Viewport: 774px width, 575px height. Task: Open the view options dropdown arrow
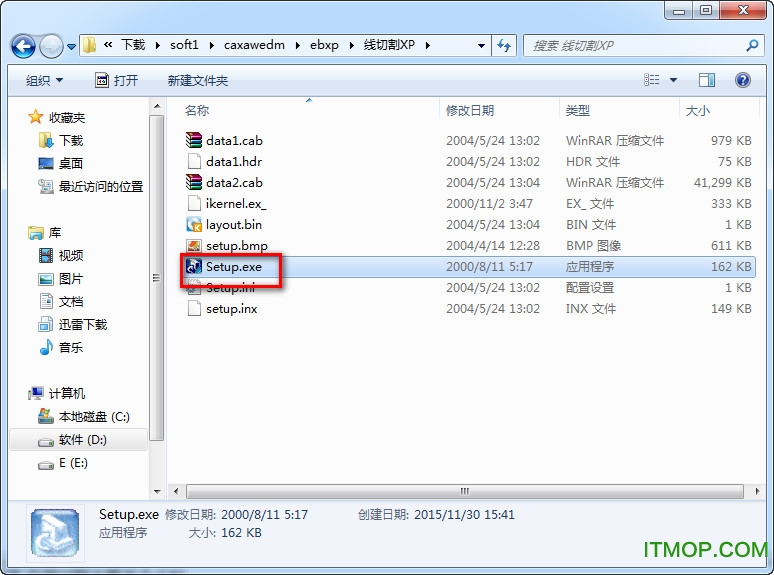[x=673, y=80]
